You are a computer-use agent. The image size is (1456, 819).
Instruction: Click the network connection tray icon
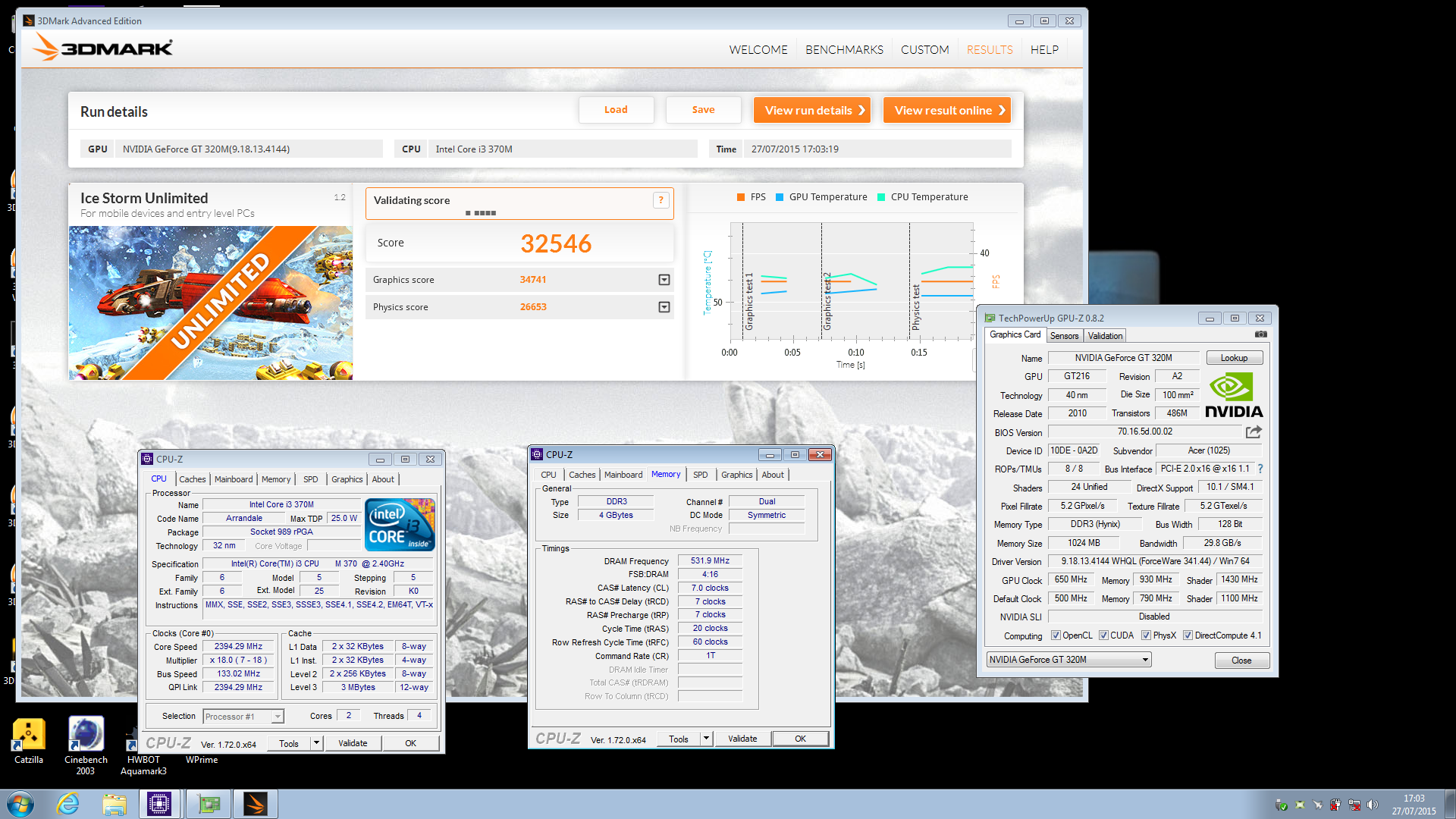[1354, 805]
